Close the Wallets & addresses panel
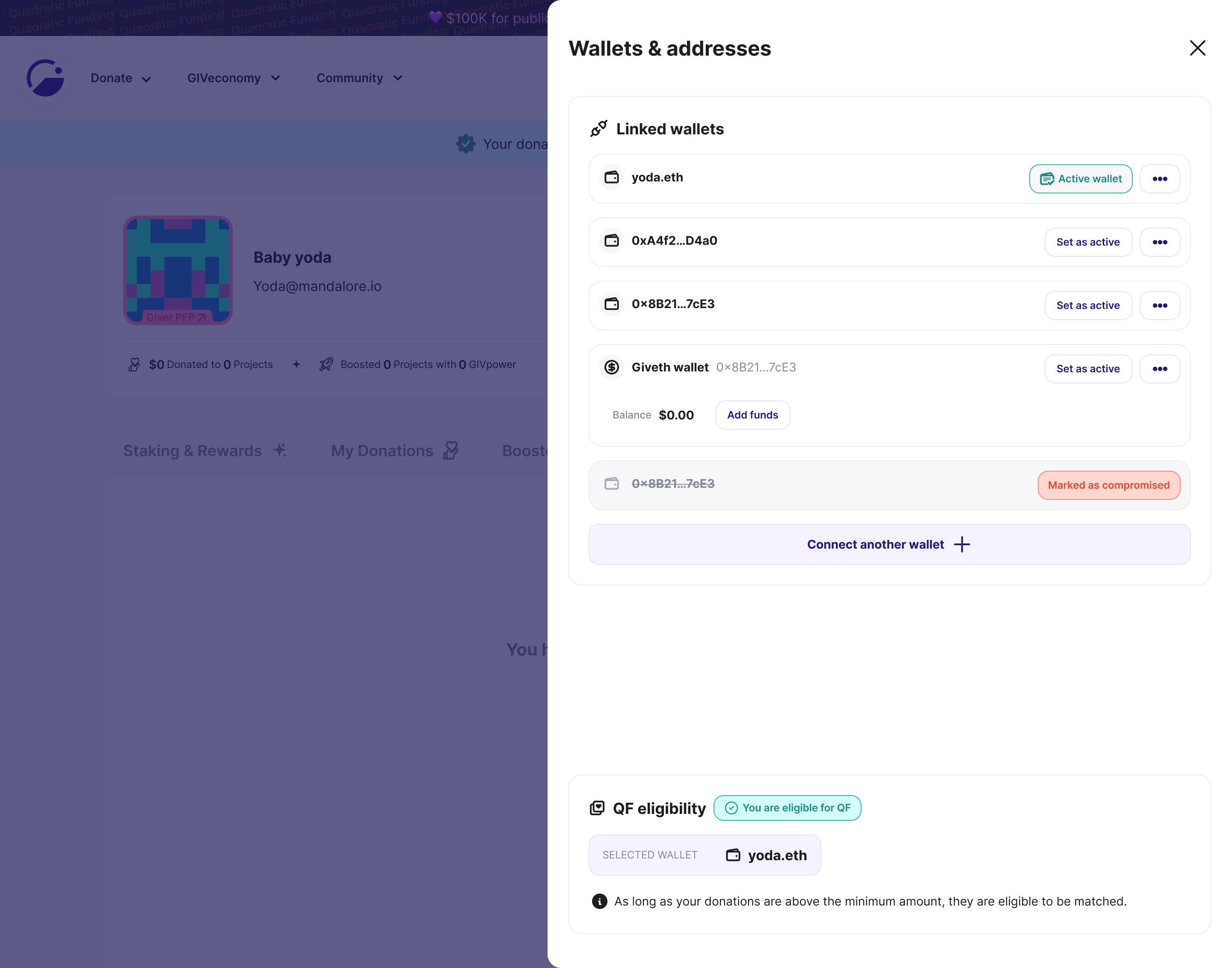This screenshot has height=968, width=1232. (x=1197, y=48)
